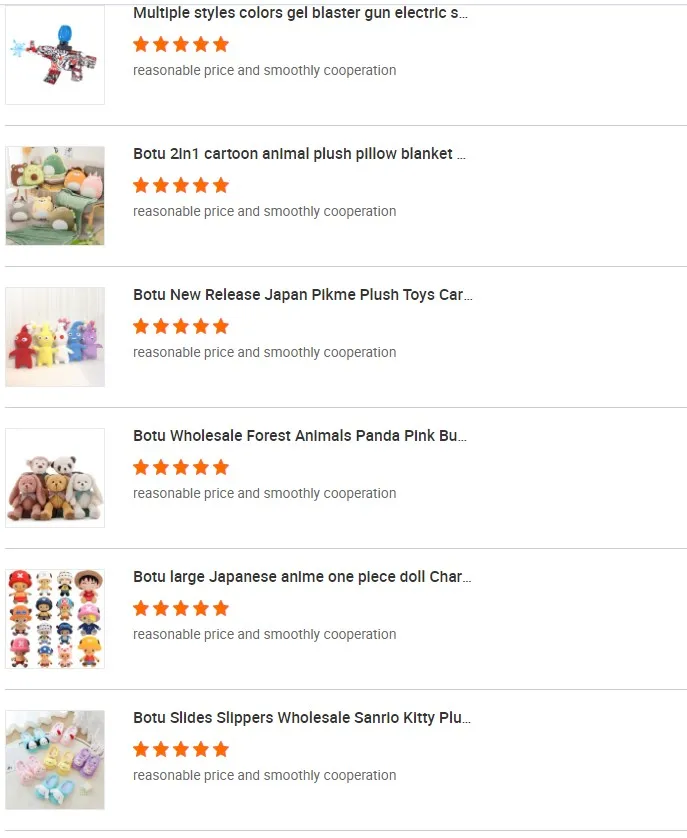Viewport: 687px width, 838px height.
Task: Select the third star under Slides Slippers title
Action: pyautogui.click(x=181, y=749)
